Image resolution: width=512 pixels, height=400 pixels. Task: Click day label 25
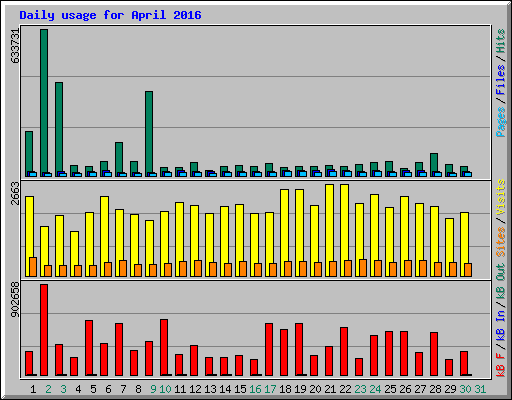pos(390,389)
